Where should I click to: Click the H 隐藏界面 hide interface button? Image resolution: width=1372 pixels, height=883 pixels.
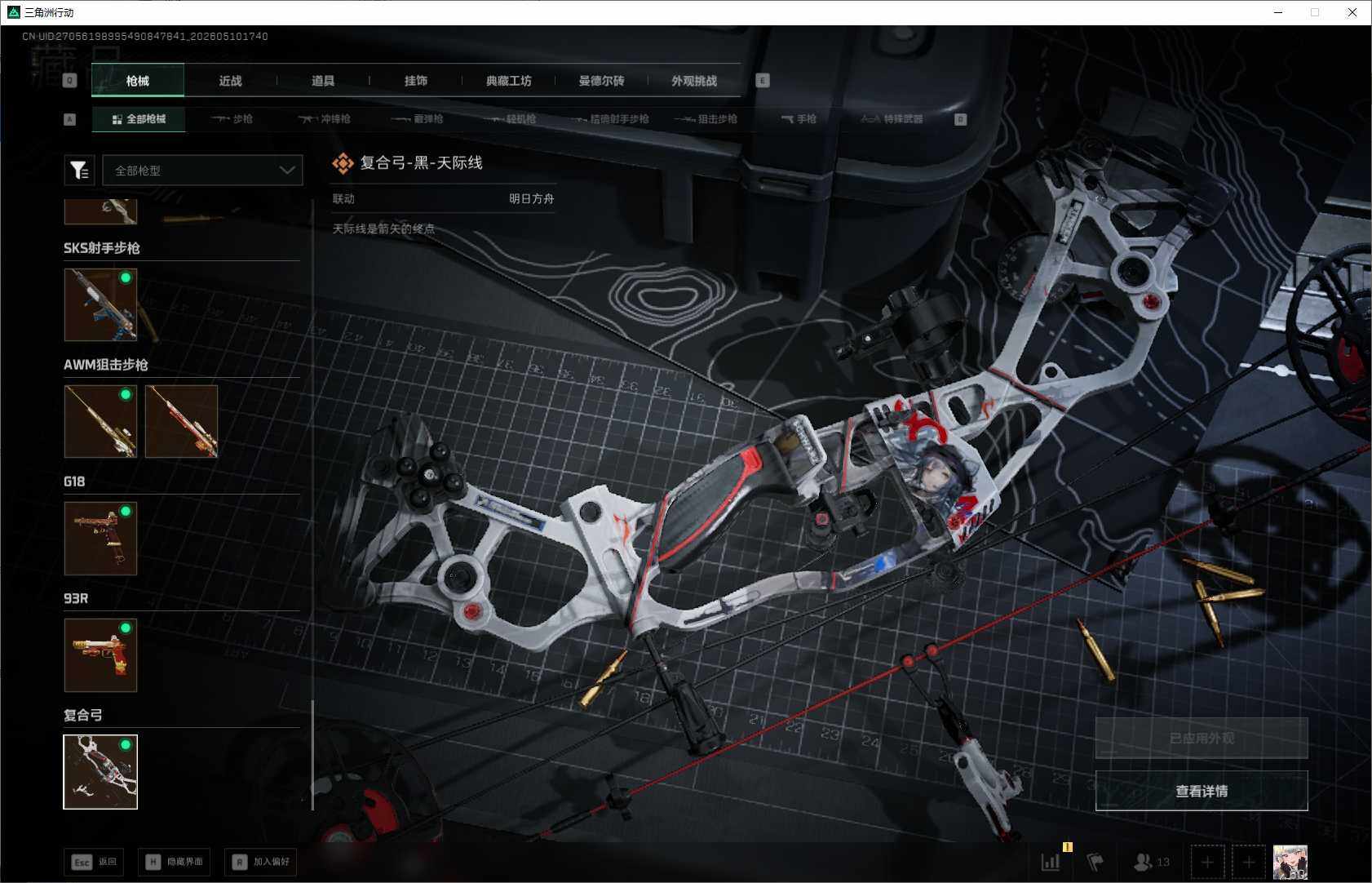point(174,862)
